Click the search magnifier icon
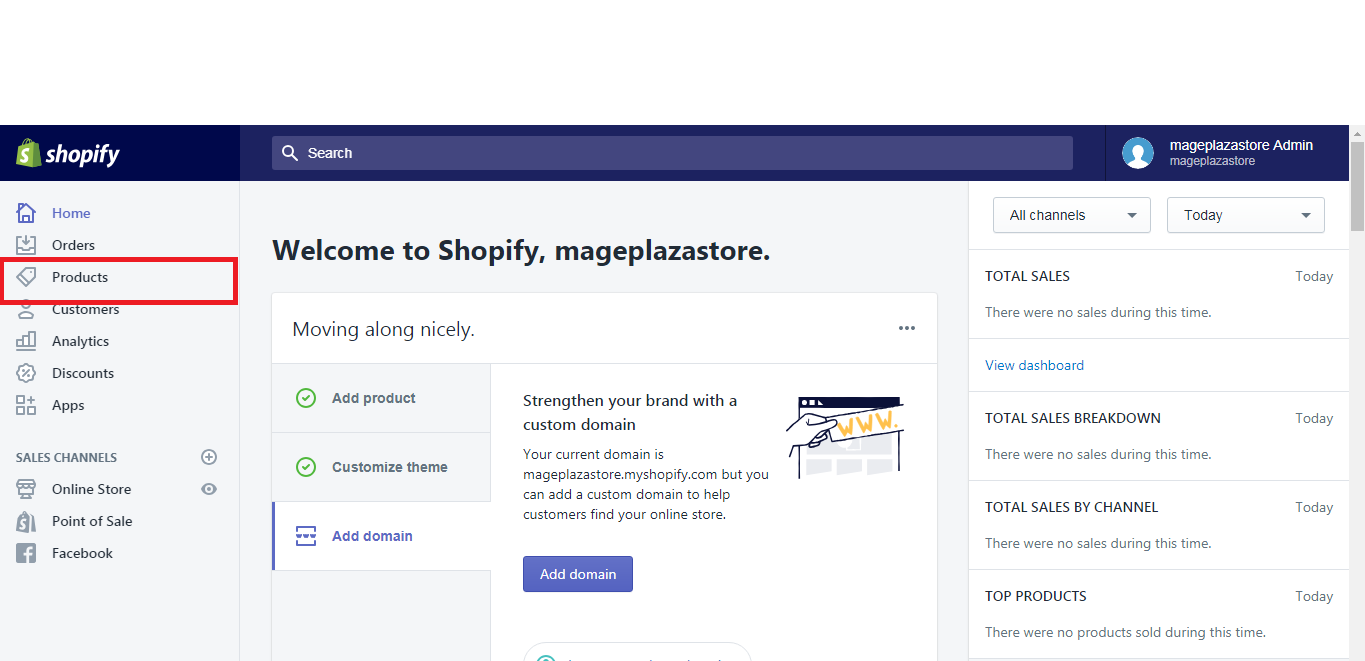The width and height of the screenshot is (1365, 661). (x=290, y=153)
